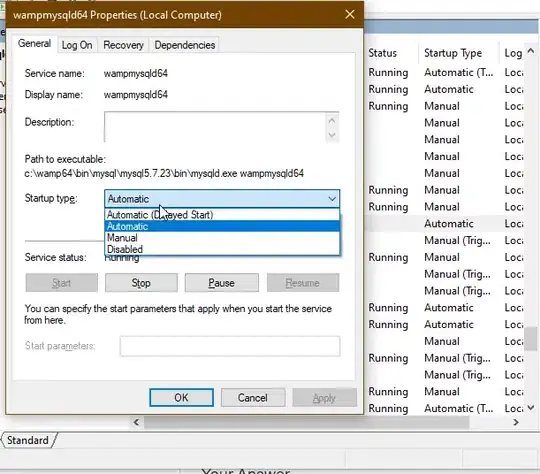540x474 pixels.
Task: Click Cancel in the Properties dialog
Action: 253,398
